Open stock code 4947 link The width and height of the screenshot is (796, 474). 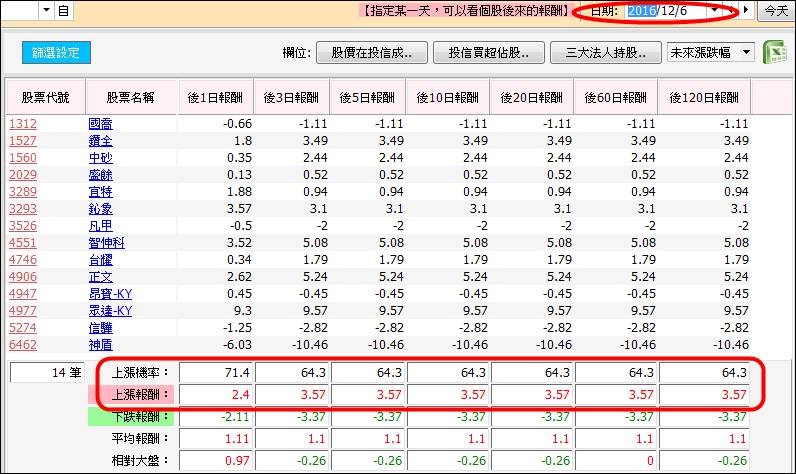(23, 294)
